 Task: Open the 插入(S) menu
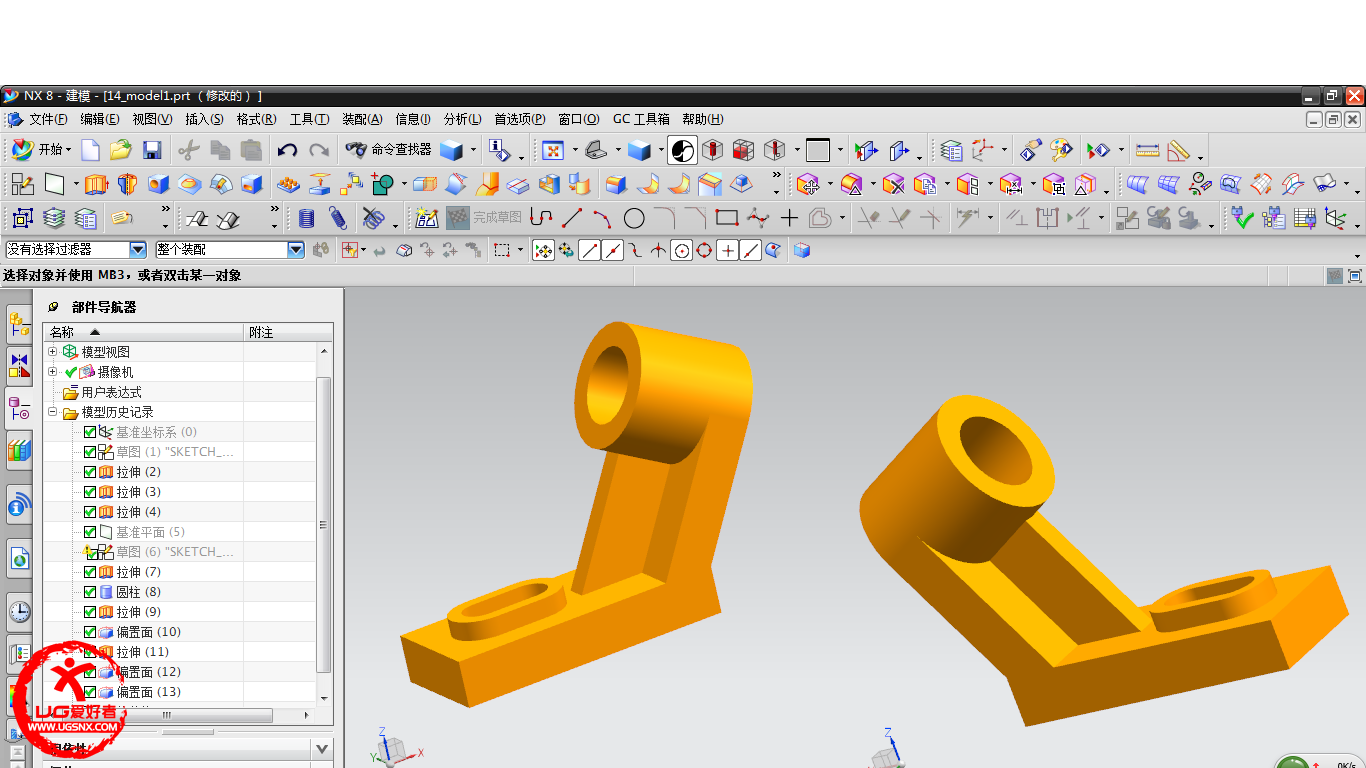pos(204,119)
